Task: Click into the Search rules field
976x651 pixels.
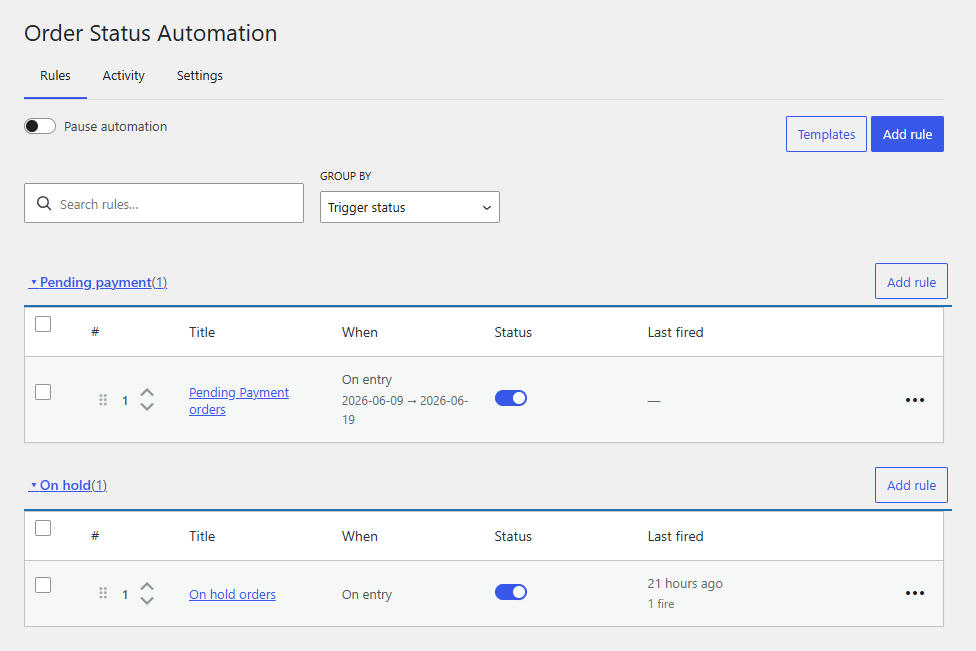Action: tap(164, 203)
